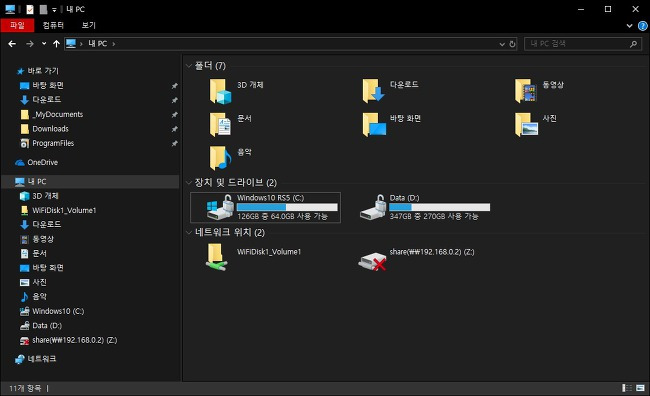Select 3D 개체 in the navigation tree
The height and width of the screenshot is (396, 650).
coord(45,196)
